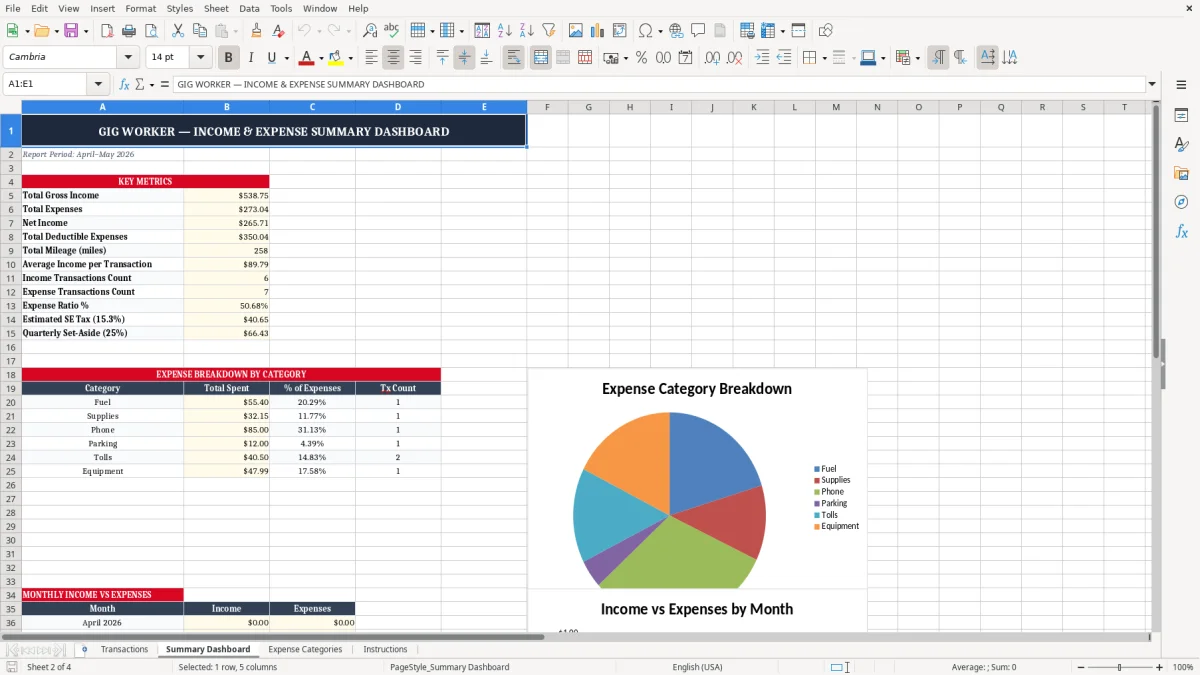Insert Hyperlink globe icon
The height and width of the screenshot is (675, 1200).
tap(676, 31)
